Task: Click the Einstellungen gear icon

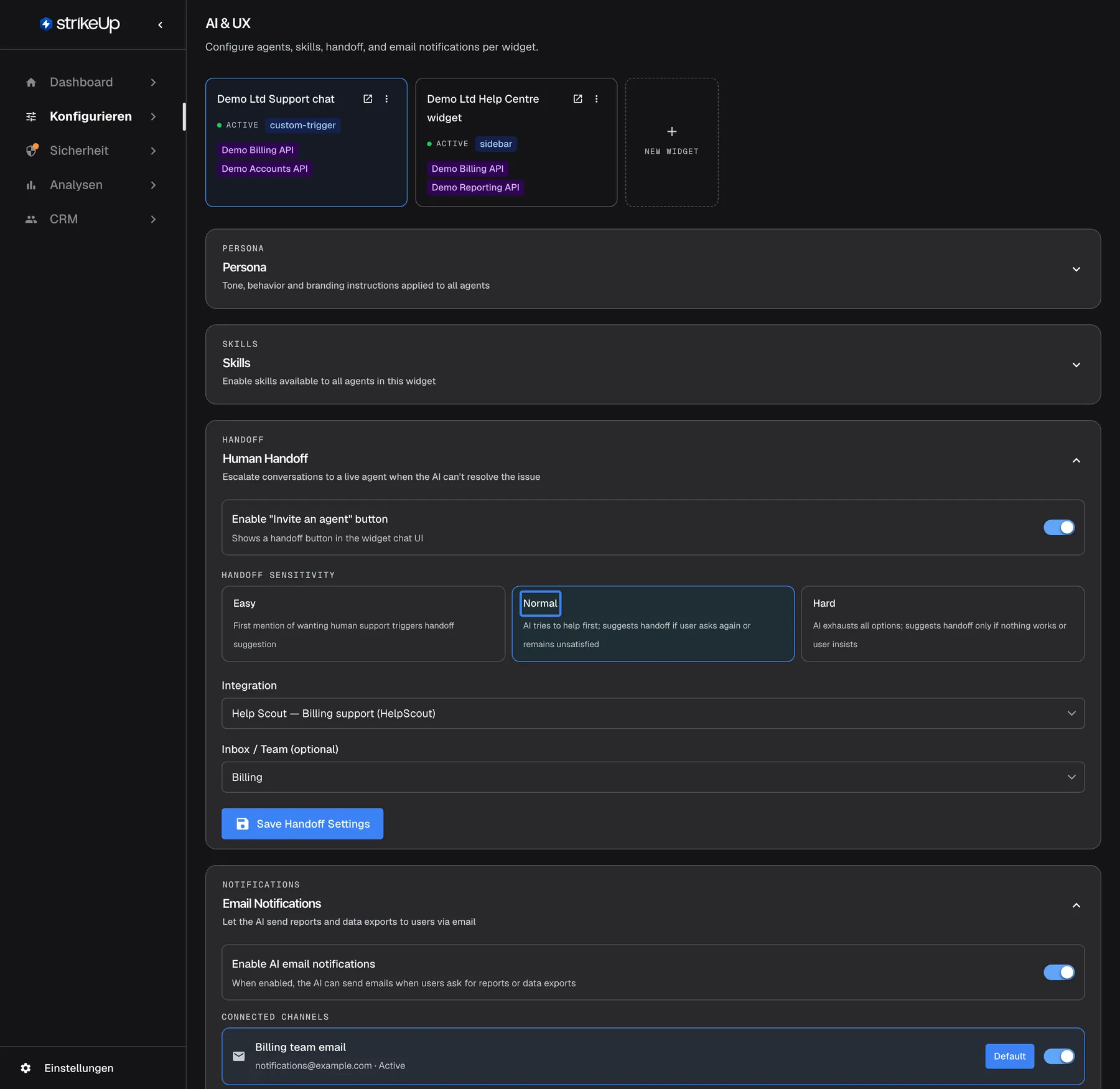Action: coord(26,1068)
